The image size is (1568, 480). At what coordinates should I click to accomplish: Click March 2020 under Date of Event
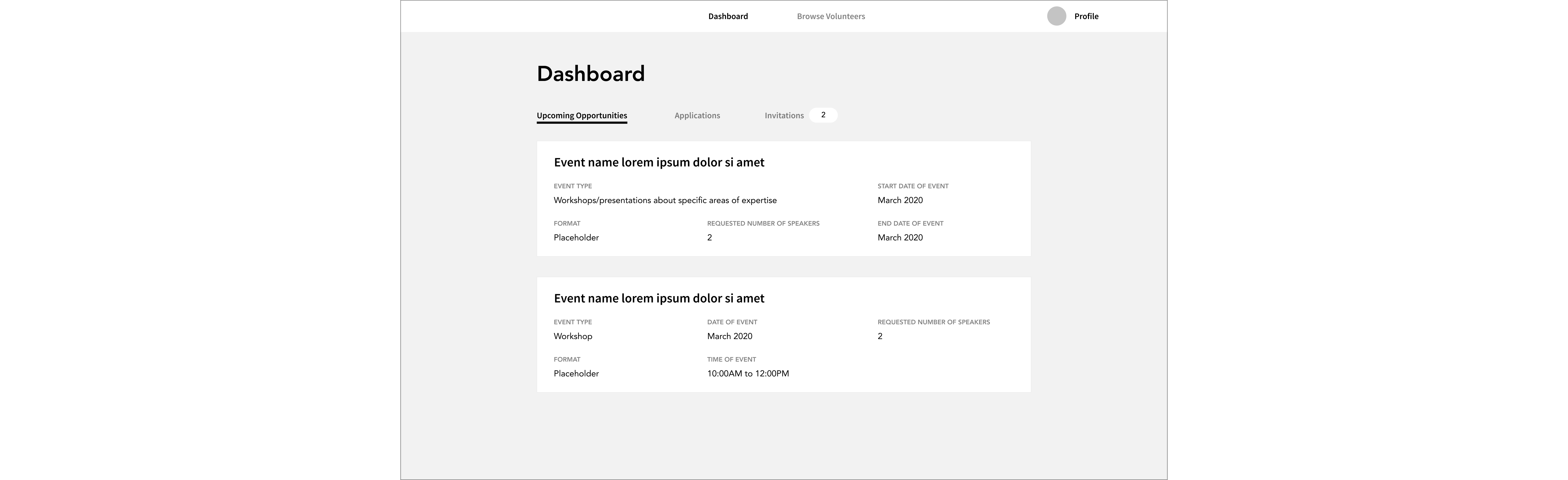click(729, 336)
